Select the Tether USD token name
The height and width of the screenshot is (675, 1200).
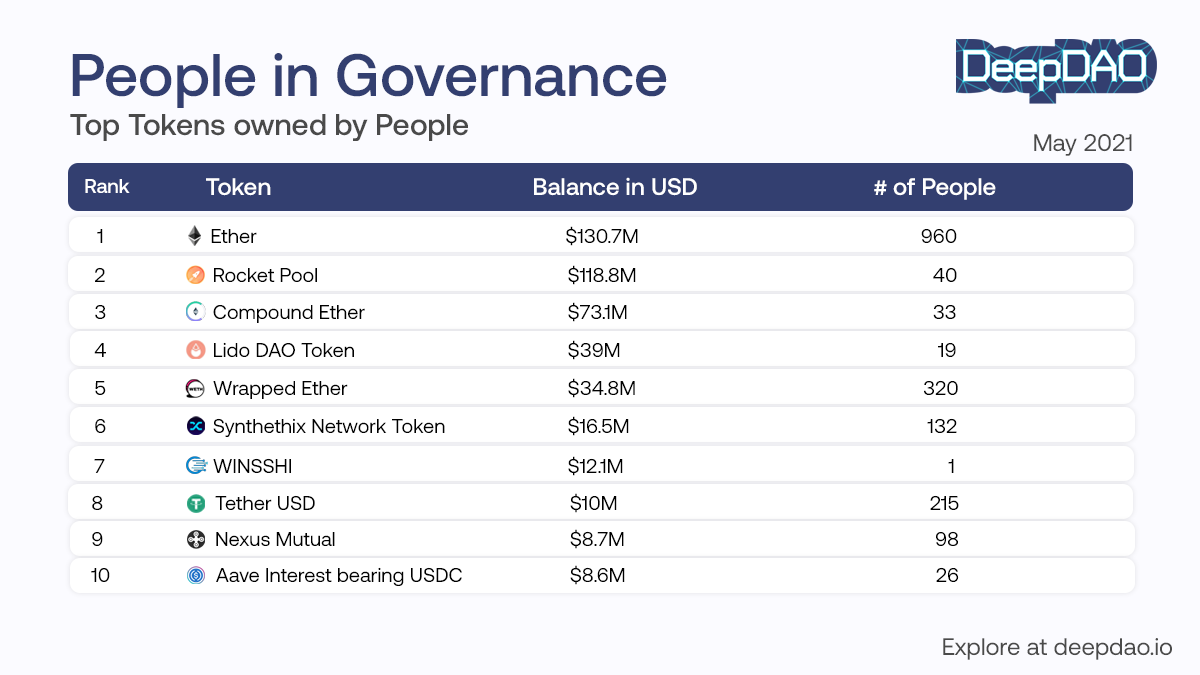pos(265,503)
